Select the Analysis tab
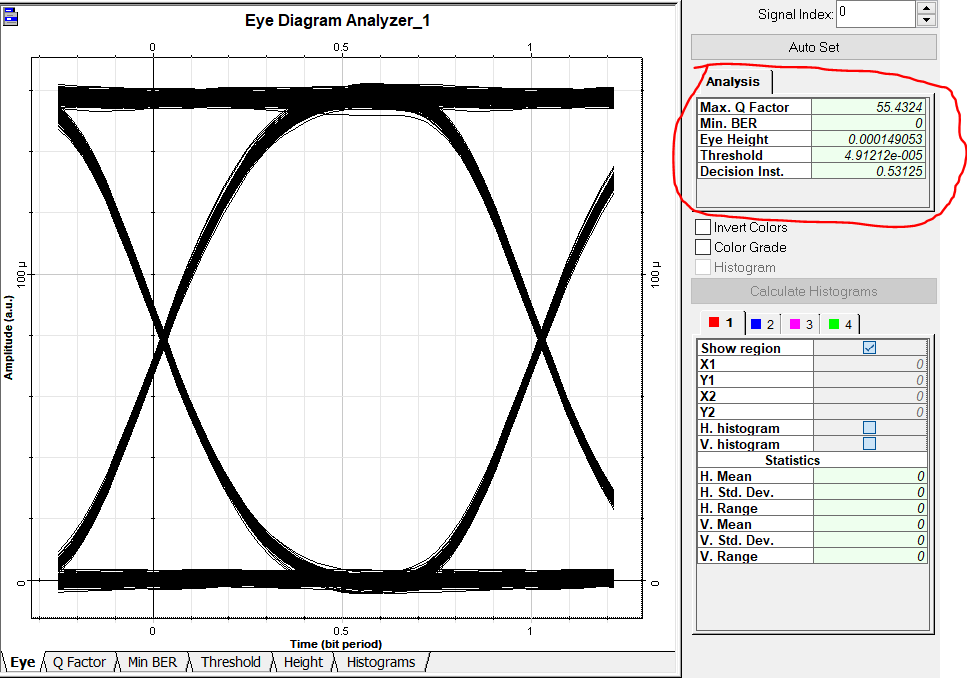Image resolution: width=967 pixels, height=678 pixels. [732, 81]
